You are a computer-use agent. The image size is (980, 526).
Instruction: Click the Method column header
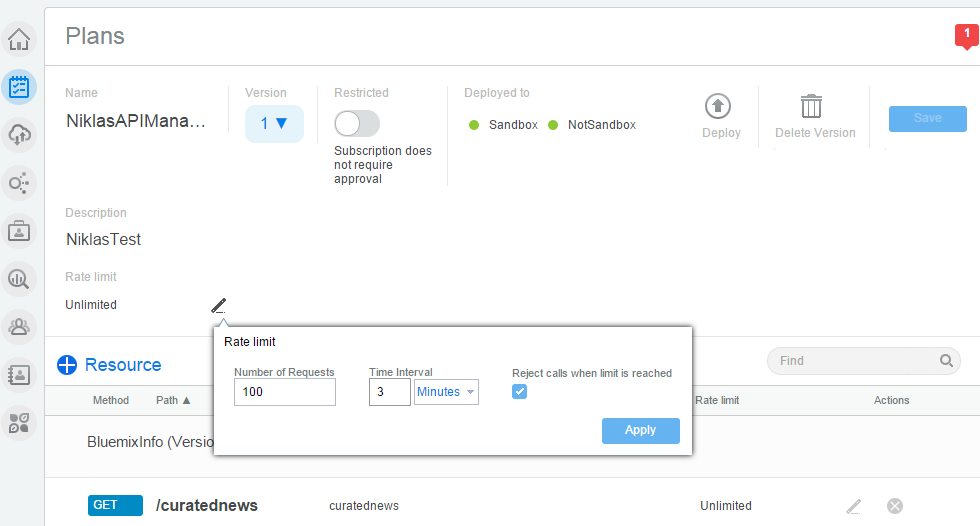tap(111, 400)
